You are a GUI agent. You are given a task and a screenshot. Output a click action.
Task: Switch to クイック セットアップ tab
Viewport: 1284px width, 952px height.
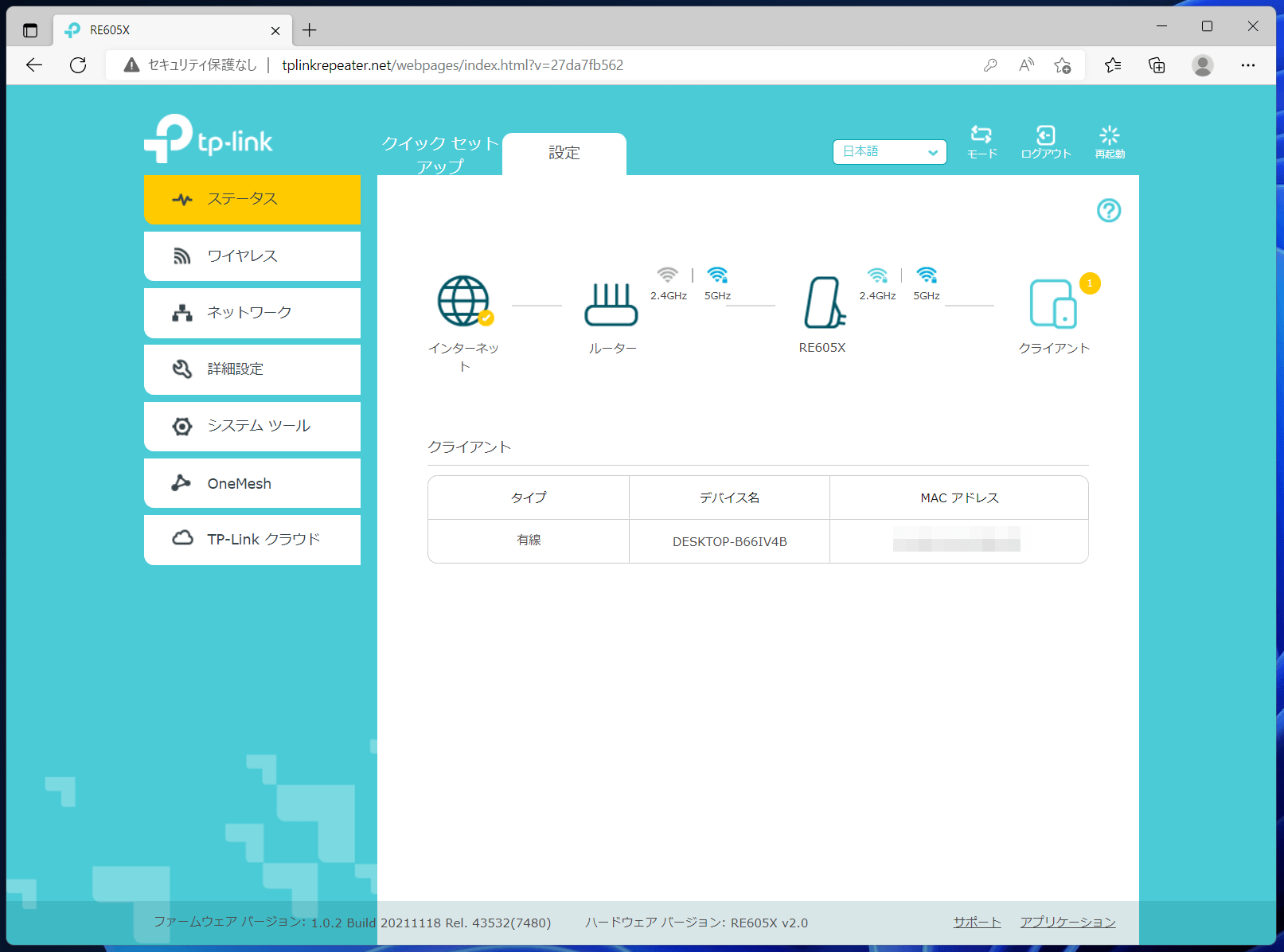(x=439, y=154)
